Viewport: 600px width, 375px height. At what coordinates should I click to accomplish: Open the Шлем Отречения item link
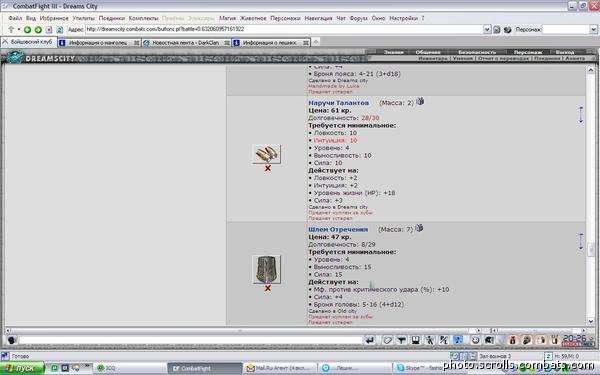tap(338, 229)
